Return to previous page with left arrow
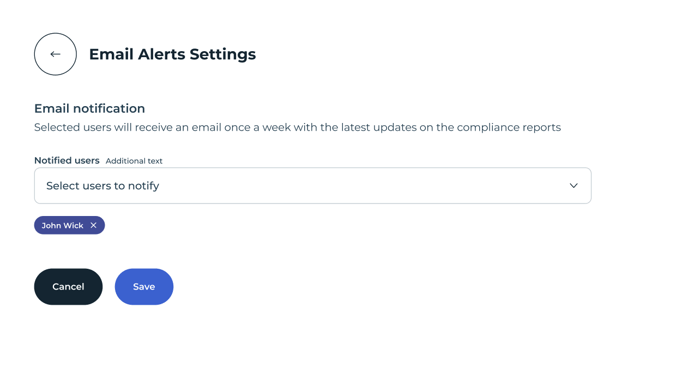This screenshot has width=688, height=370. (55, 54)
